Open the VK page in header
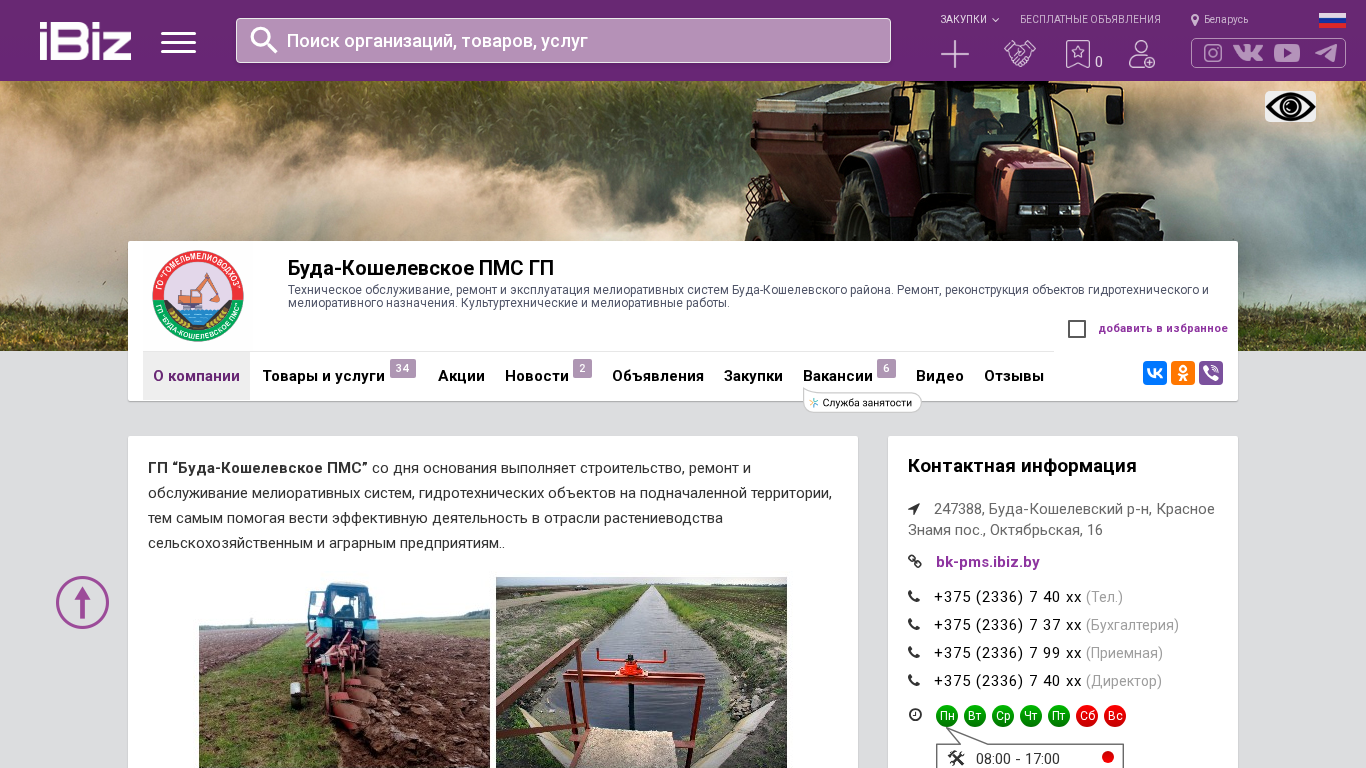Image resolution: width=1366 pixels, height=768 pixels. point(1248,53)
